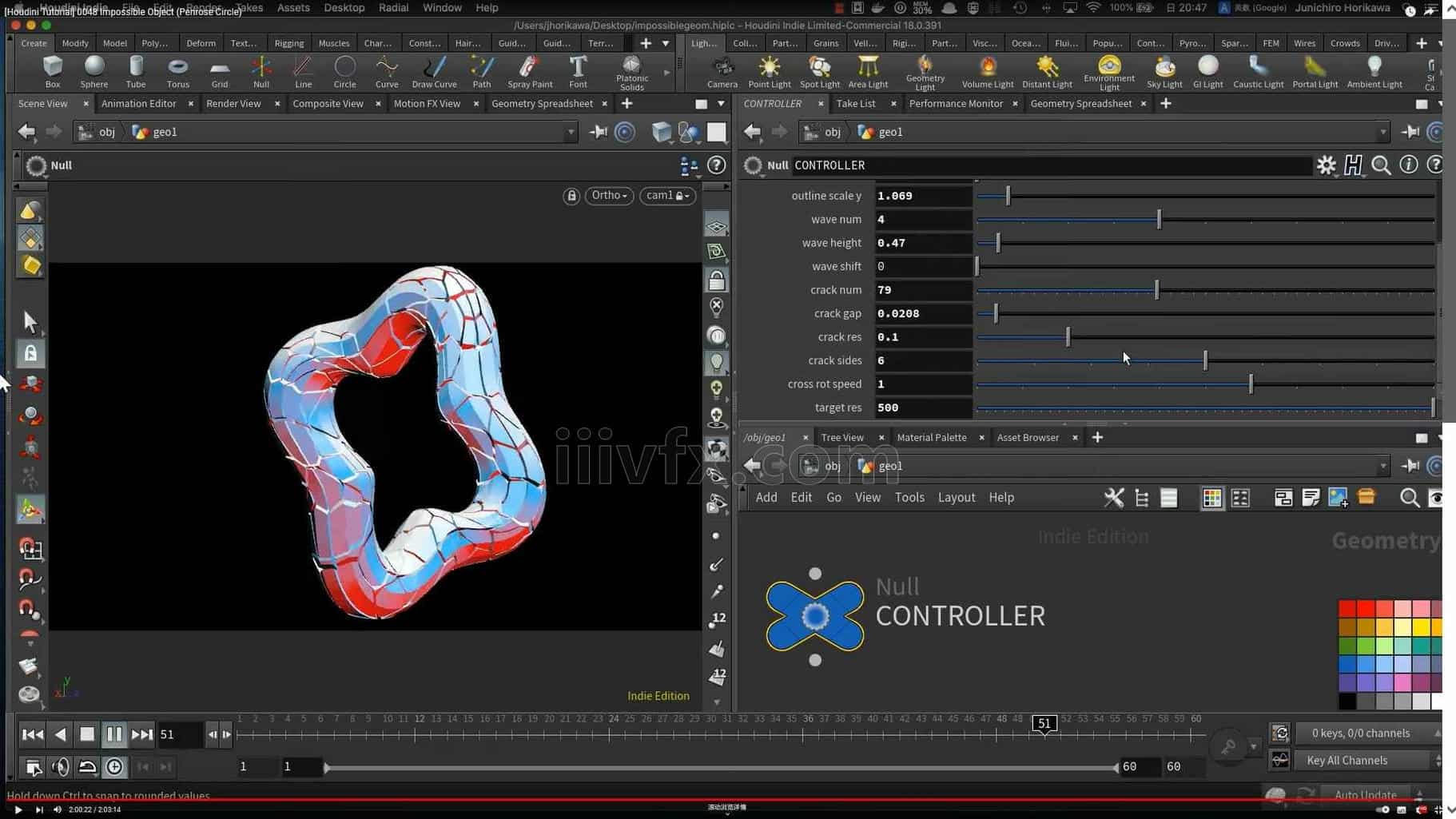Open the parameter gear settings icon
1456x819 pixels.
(1326, 165)
